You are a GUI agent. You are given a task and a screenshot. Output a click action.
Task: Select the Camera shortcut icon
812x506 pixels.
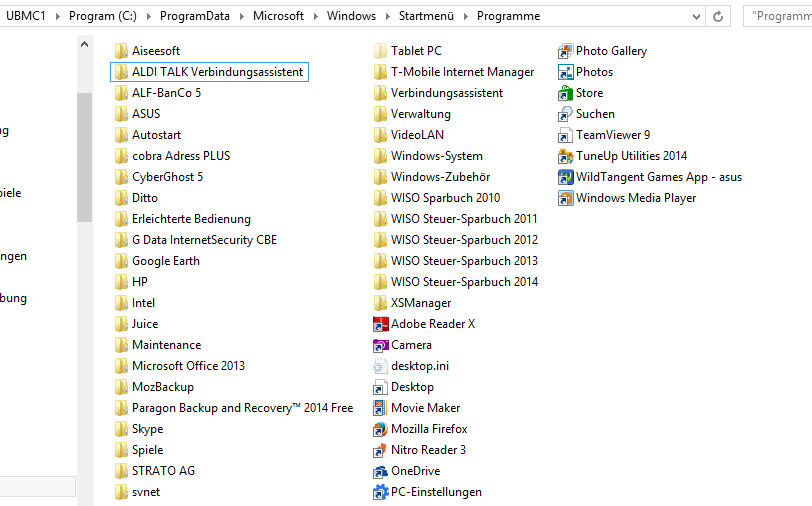pyautogui.click(x=381, y=345)
